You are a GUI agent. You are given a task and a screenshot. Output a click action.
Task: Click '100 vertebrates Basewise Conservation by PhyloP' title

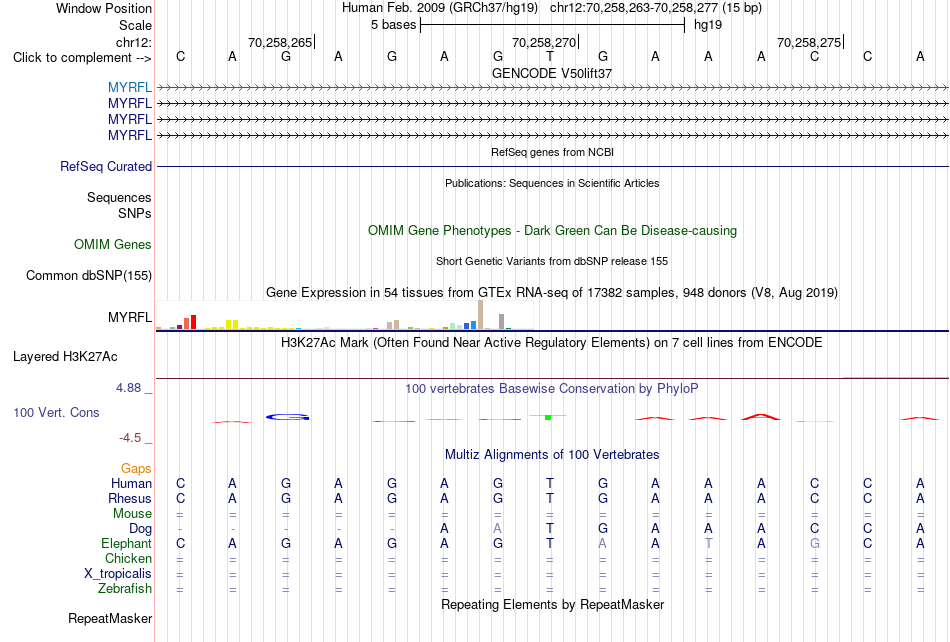coord(552,388)
